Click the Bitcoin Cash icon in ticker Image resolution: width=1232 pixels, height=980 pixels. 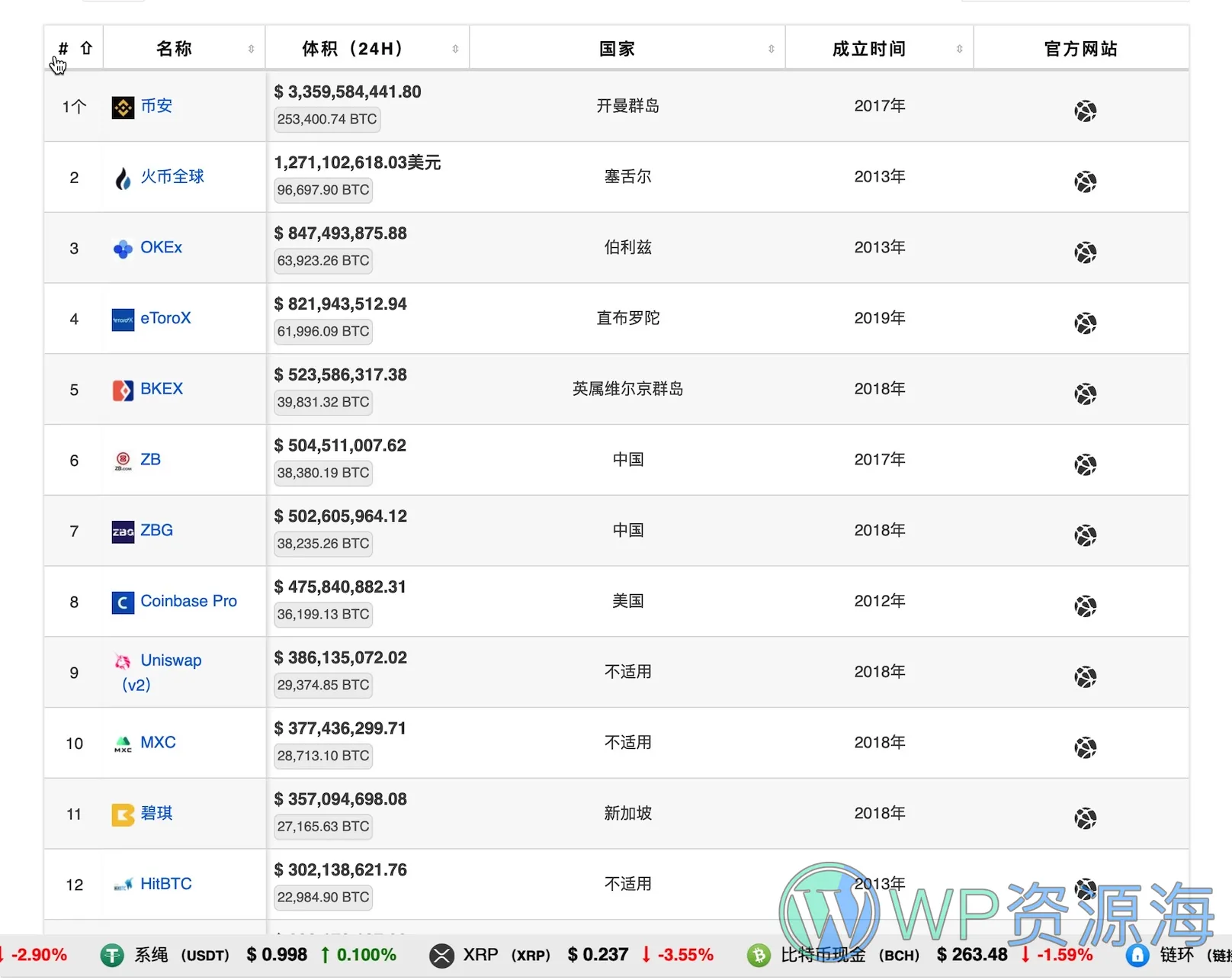click(x=759, y=955)
